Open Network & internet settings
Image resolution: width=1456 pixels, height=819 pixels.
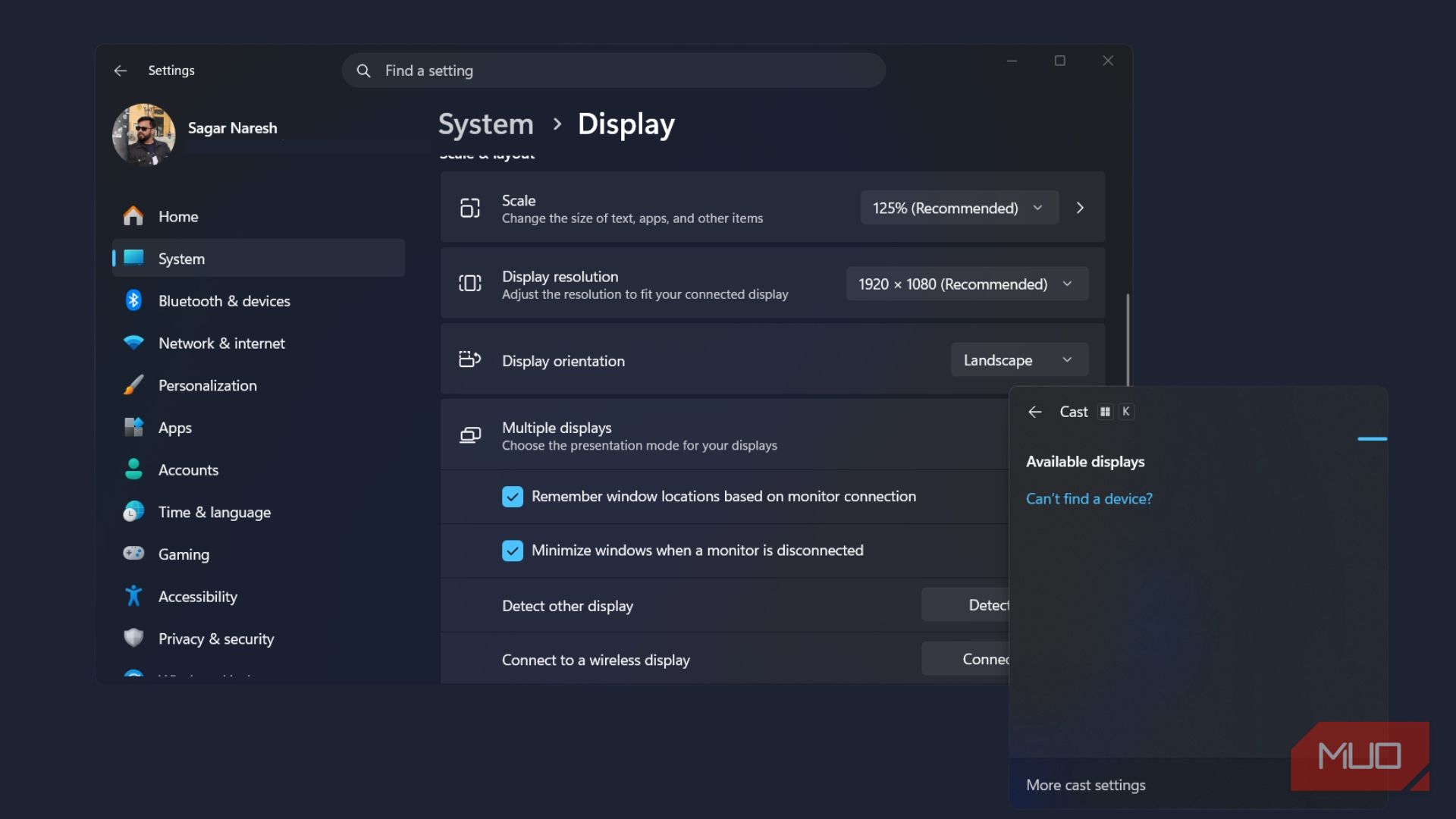click(259, 344)
